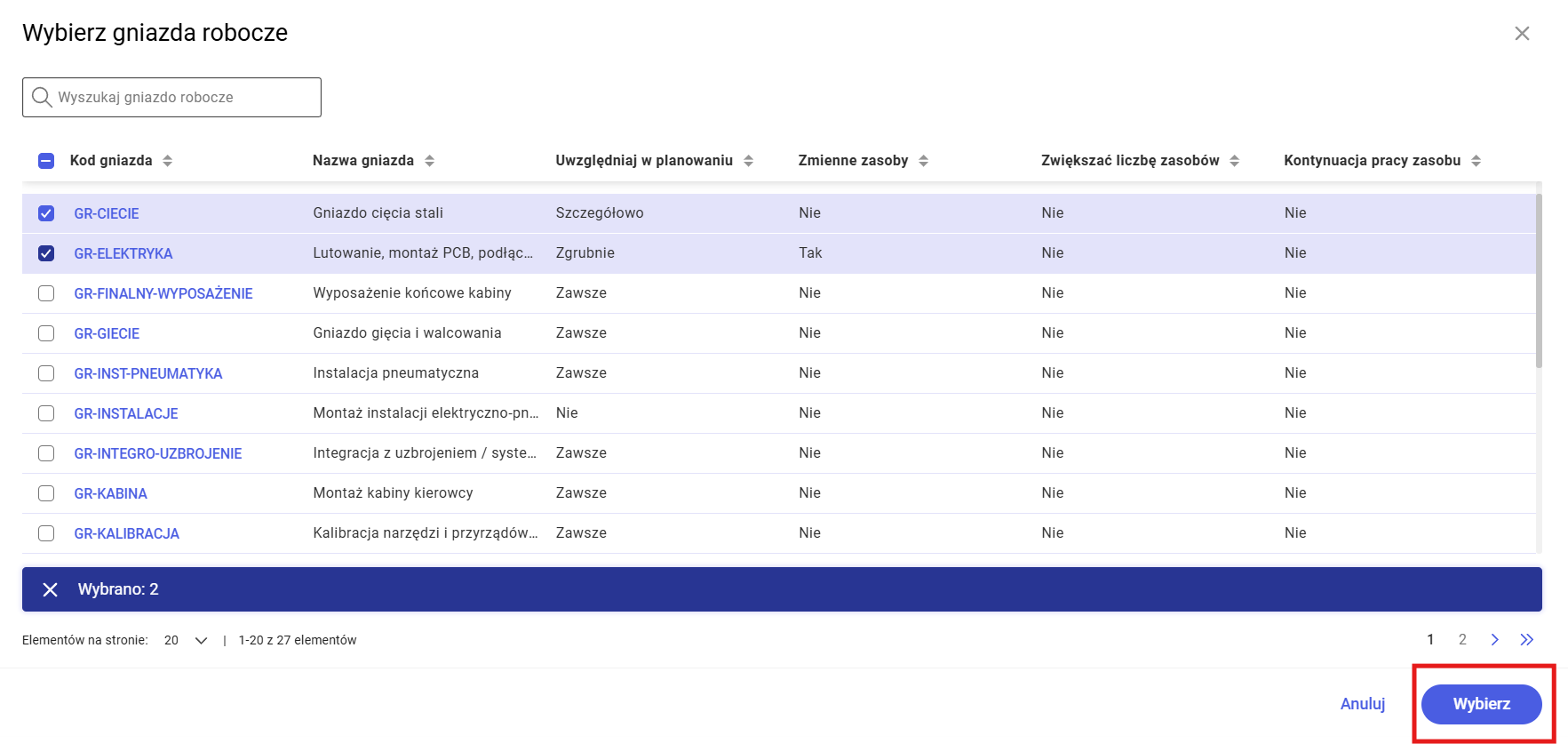
Task: Open the GR-ELEKTRYKA link
Action: point(123,253)
